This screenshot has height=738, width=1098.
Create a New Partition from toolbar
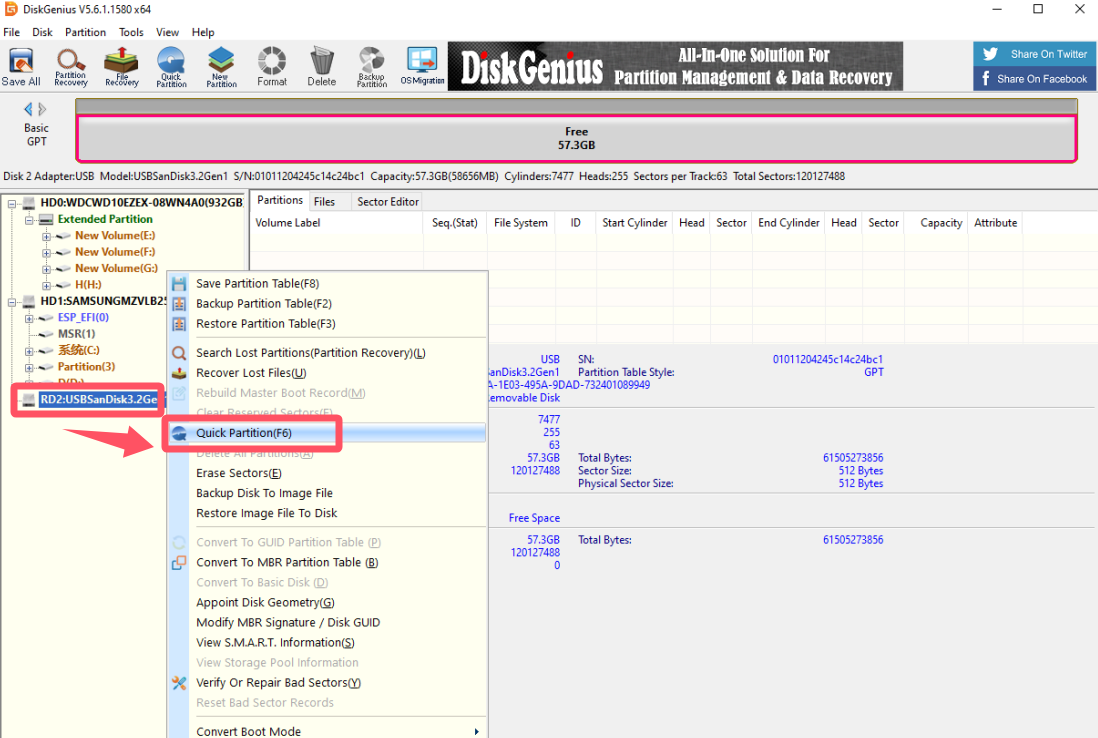click(221, 67)
